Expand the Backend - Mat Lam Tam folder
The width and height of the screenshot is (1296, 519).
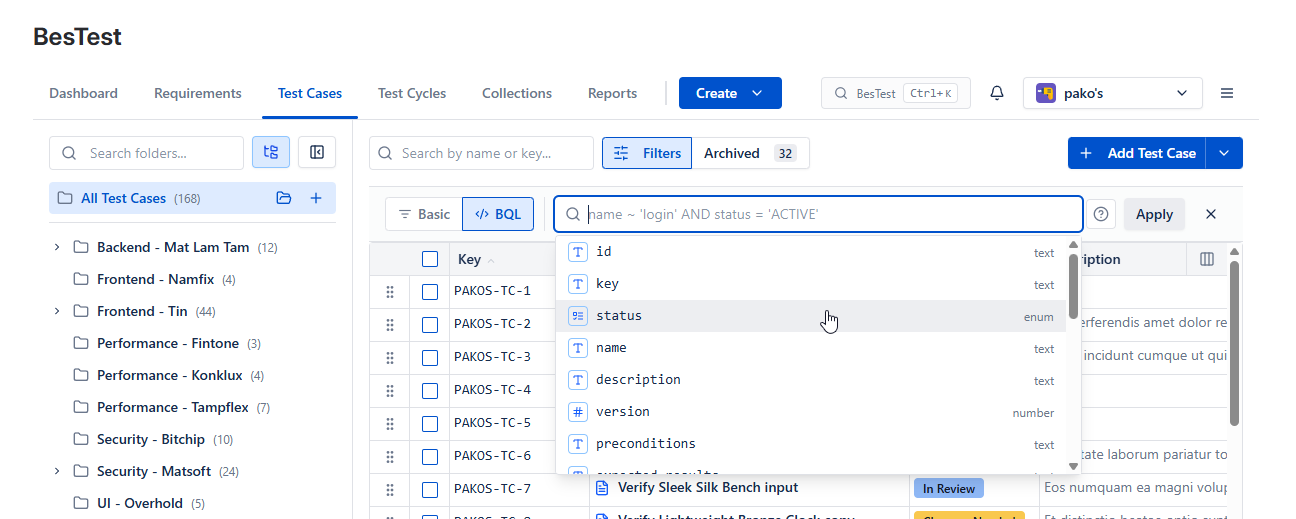tap(57, 247)
